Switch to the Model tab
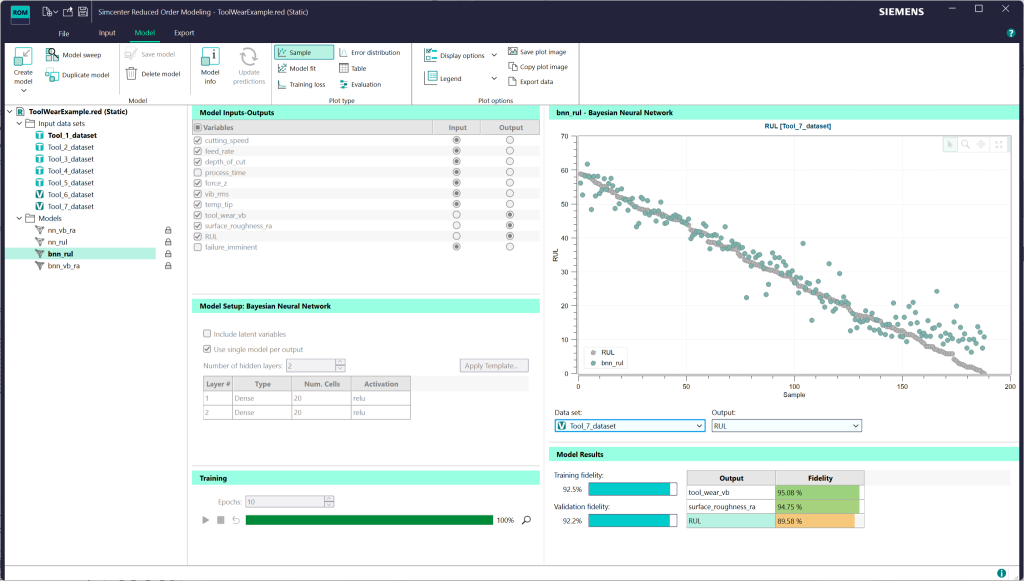 coord(144,33)
